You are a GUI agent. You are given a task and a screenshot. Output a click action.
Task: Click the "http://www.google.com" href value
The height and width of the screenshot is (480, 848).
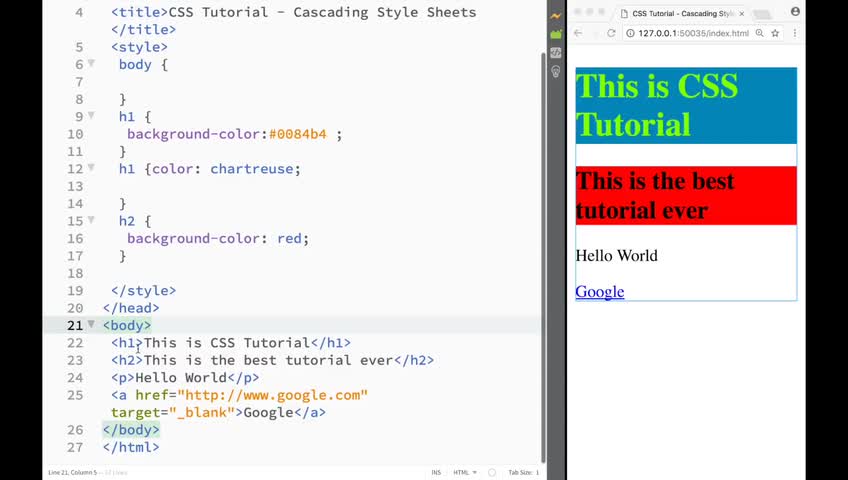pos(273,395)
